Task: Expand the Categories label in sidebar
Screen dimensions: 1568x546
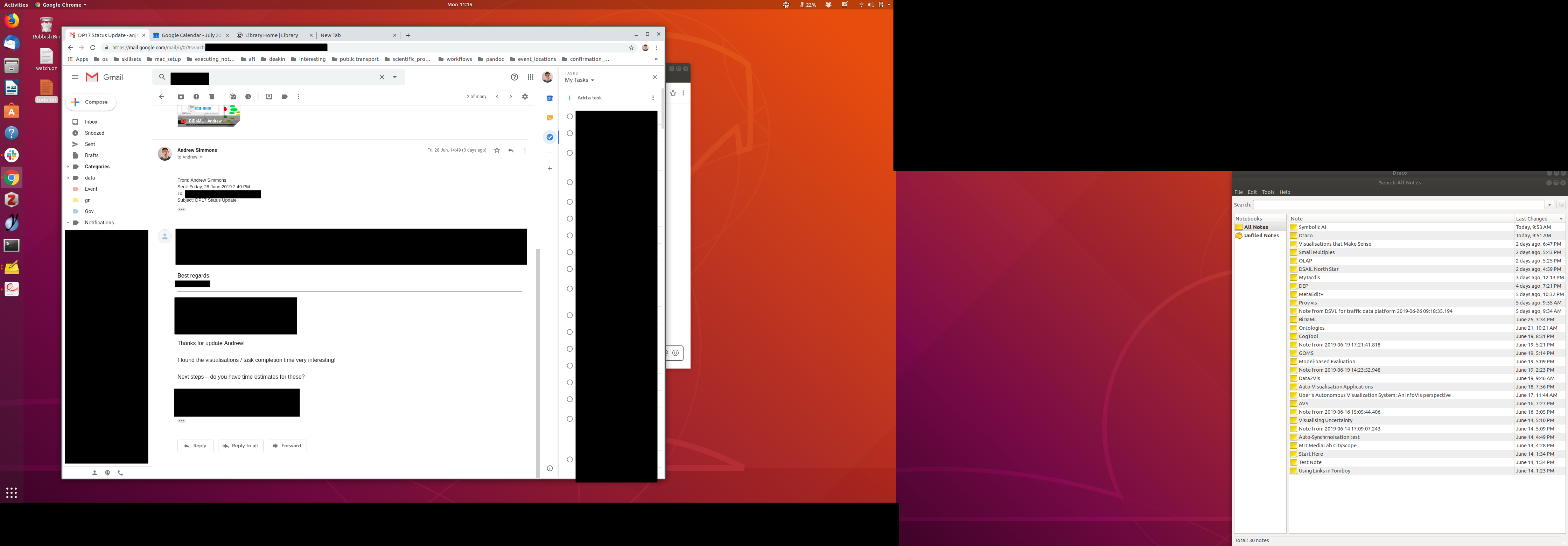Action: 68,167
